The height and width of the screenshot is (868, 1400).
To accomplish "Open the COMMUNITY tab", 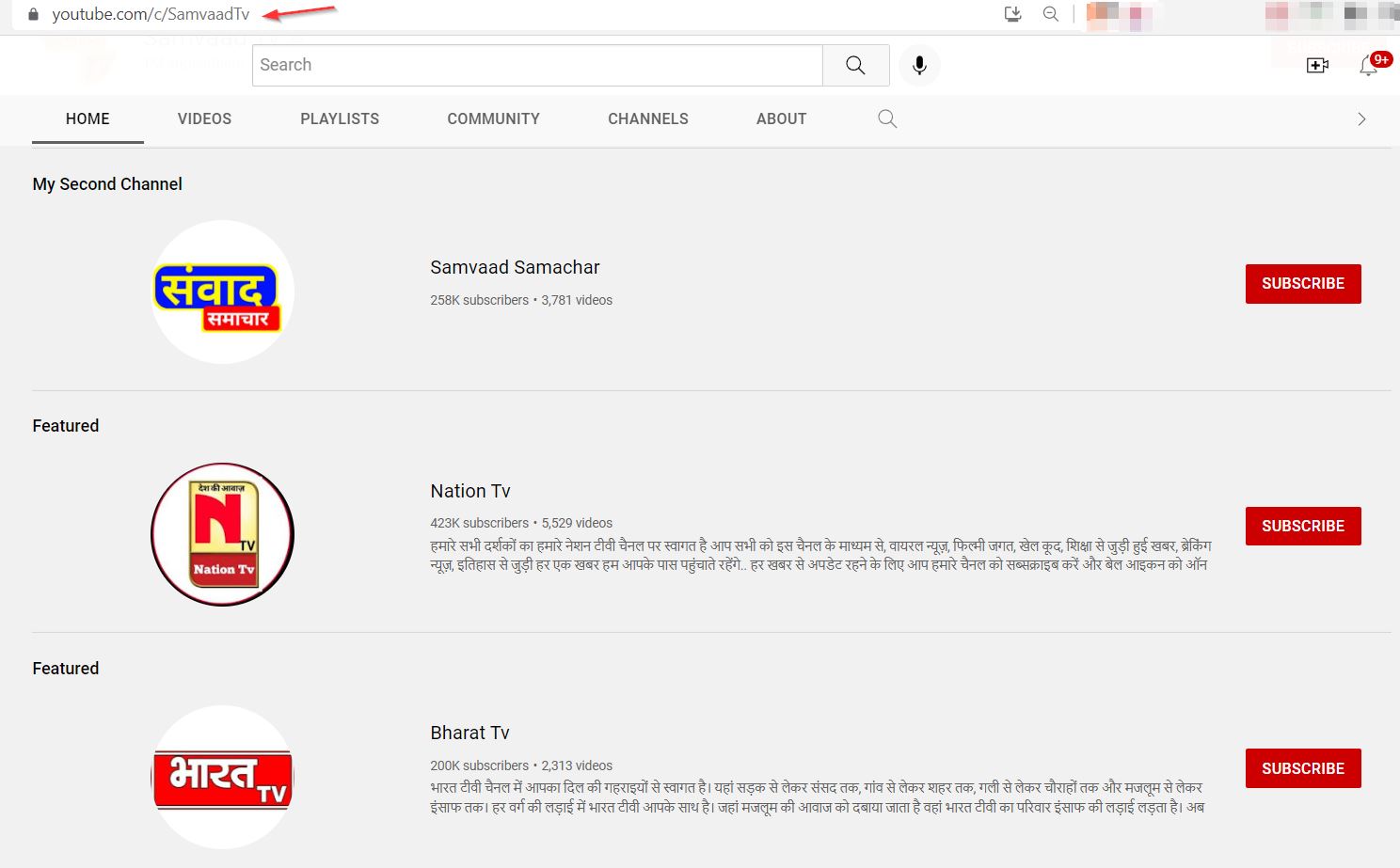I will pyautogui.click(x=493, y=118).
